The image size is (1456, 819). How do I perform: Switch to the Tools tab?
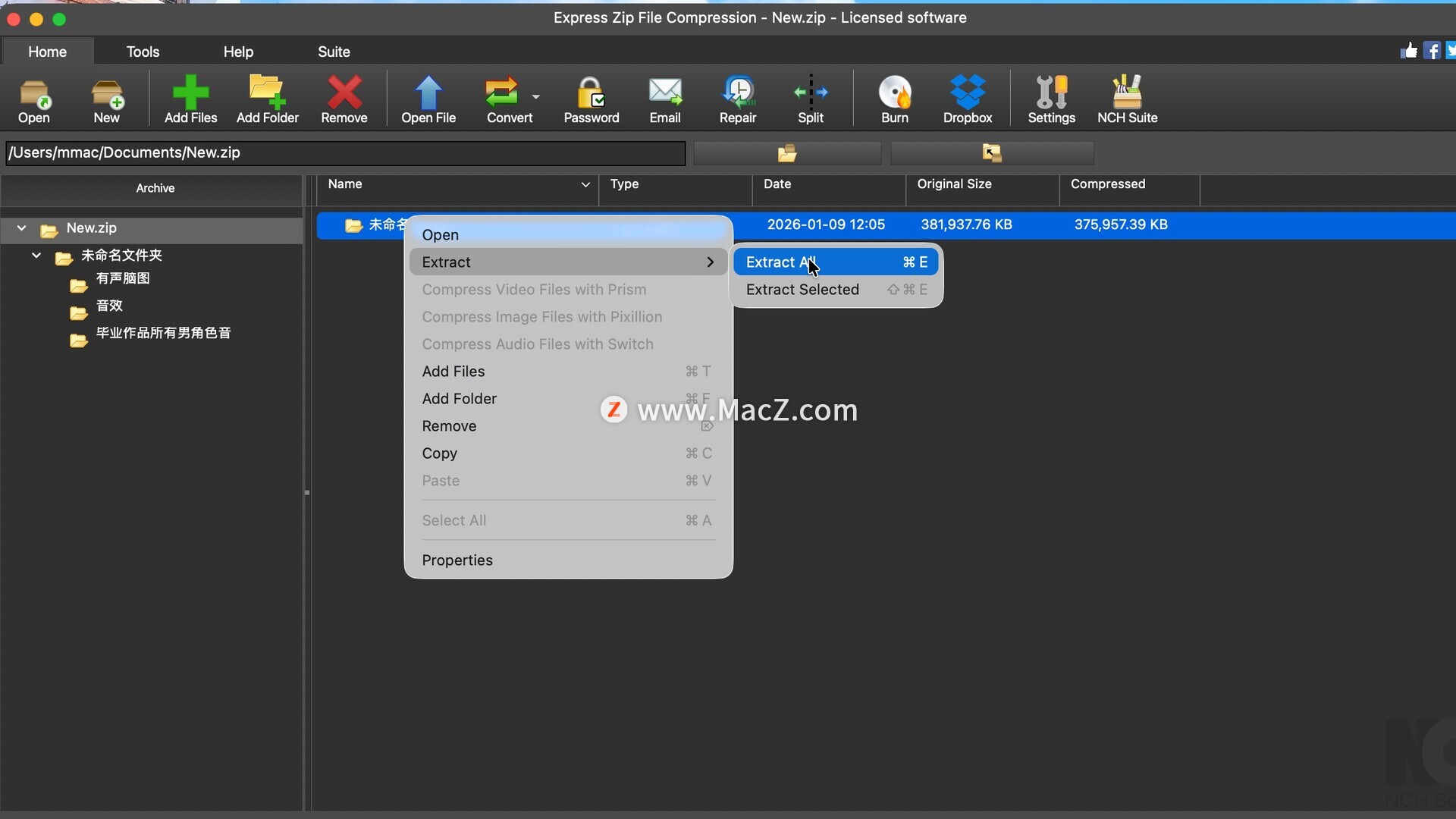pyautogui.click(x=143, y=52)
